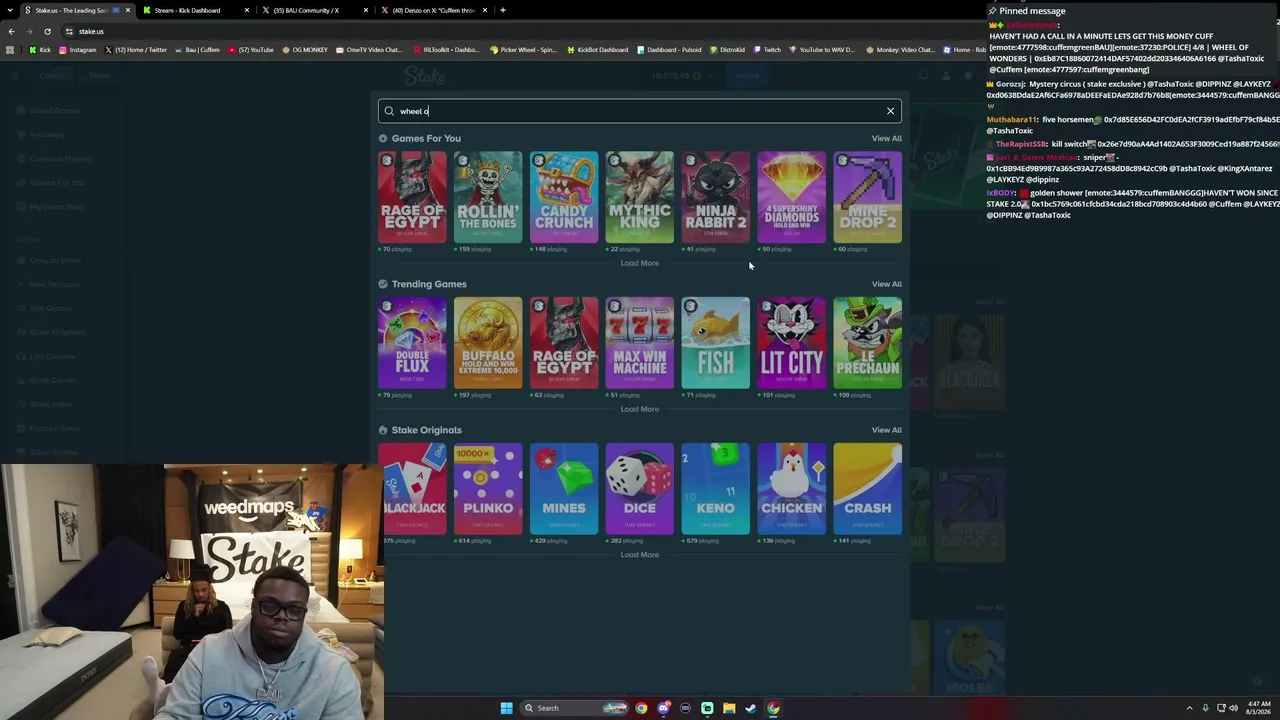Image resolution: width=1280 pixels, height=720 pixels.
Task: Click the 'wheel o' search input field
Action: click(x=640, y=111)
